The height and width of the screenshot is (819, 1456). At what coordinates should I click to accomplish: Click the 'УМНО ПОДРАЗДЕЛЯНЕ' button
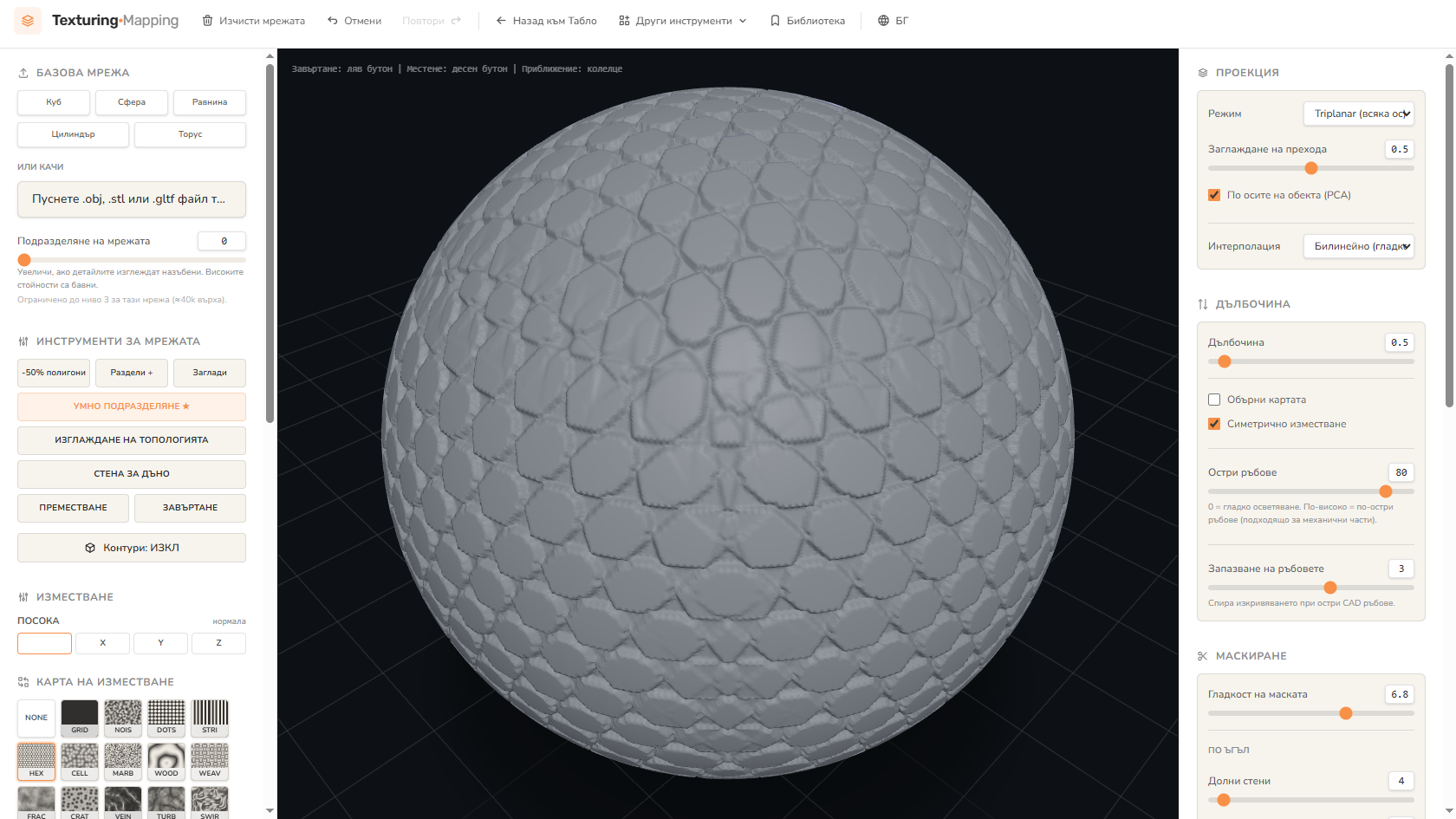[x=132, y=406]
